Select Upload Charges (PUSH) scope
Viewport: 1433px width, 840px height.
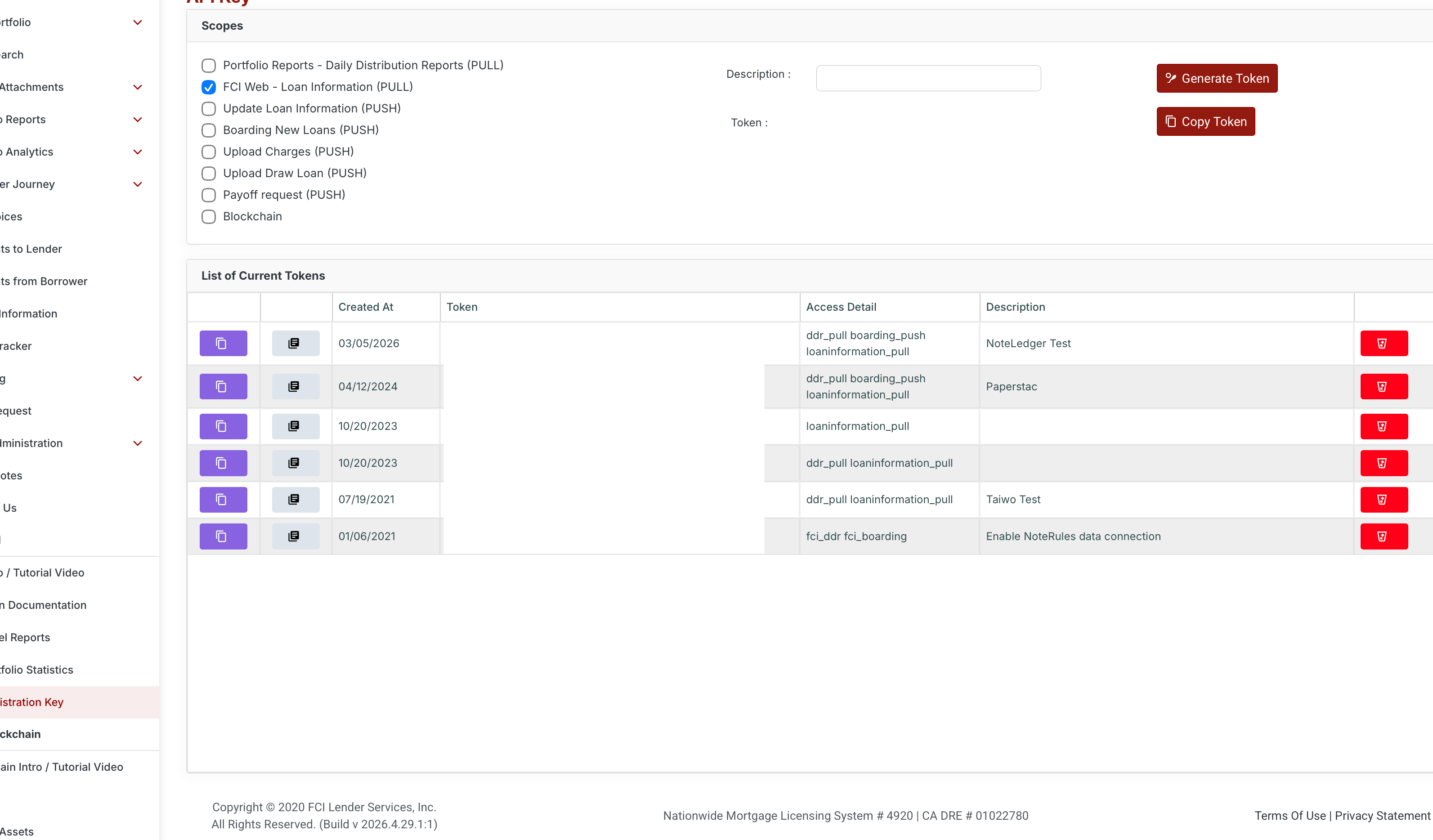click(209, 152)
